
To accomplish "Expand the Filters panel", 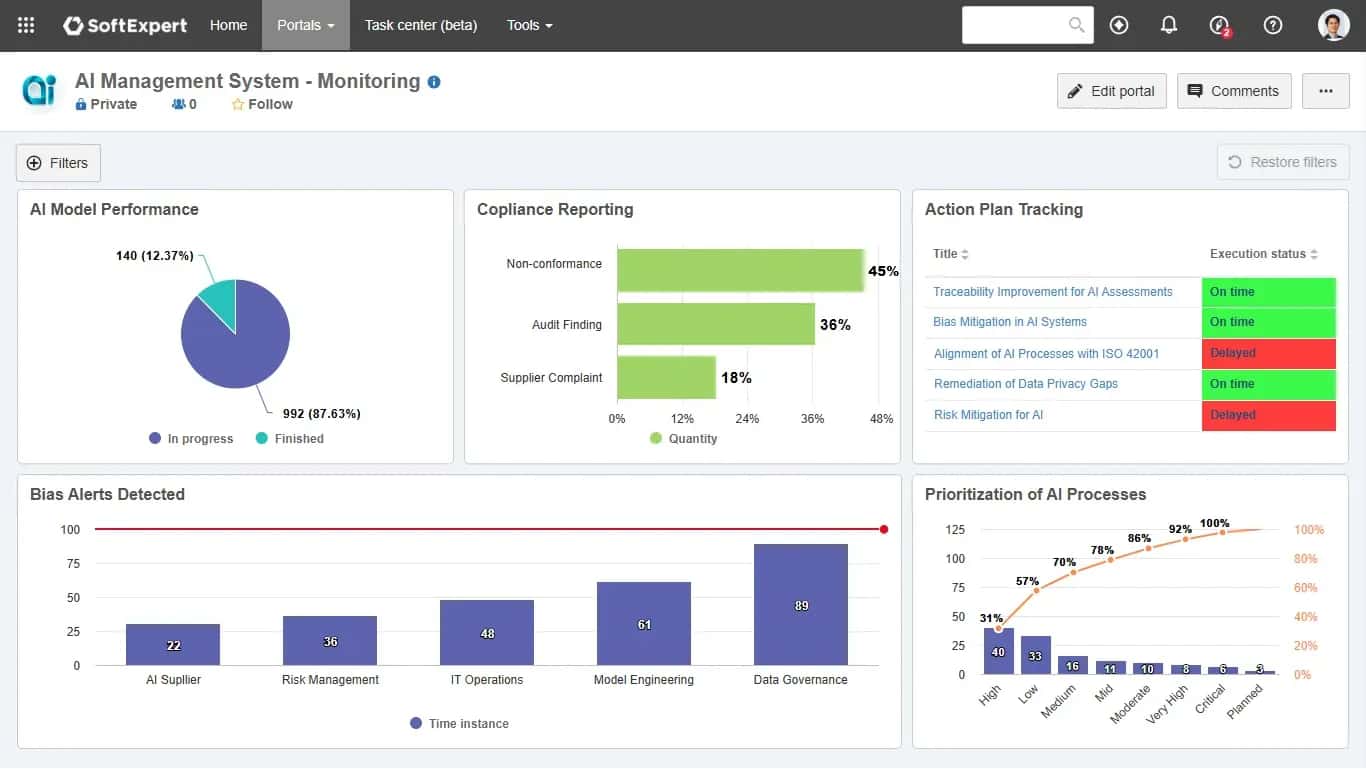I will [x=58, y=163].
